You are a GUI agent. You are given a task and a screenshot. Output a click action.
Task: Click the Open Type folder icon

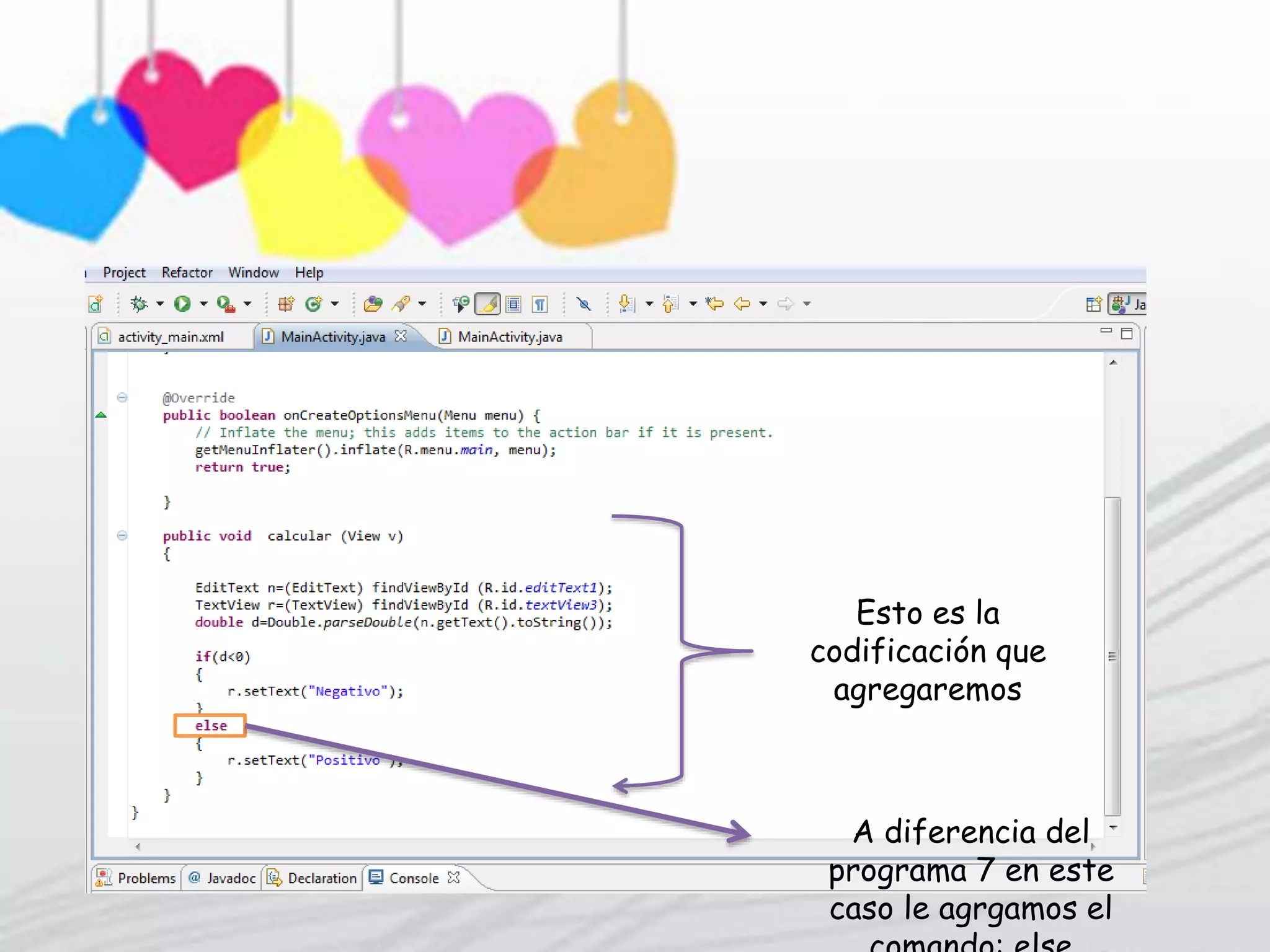point(373,304)
